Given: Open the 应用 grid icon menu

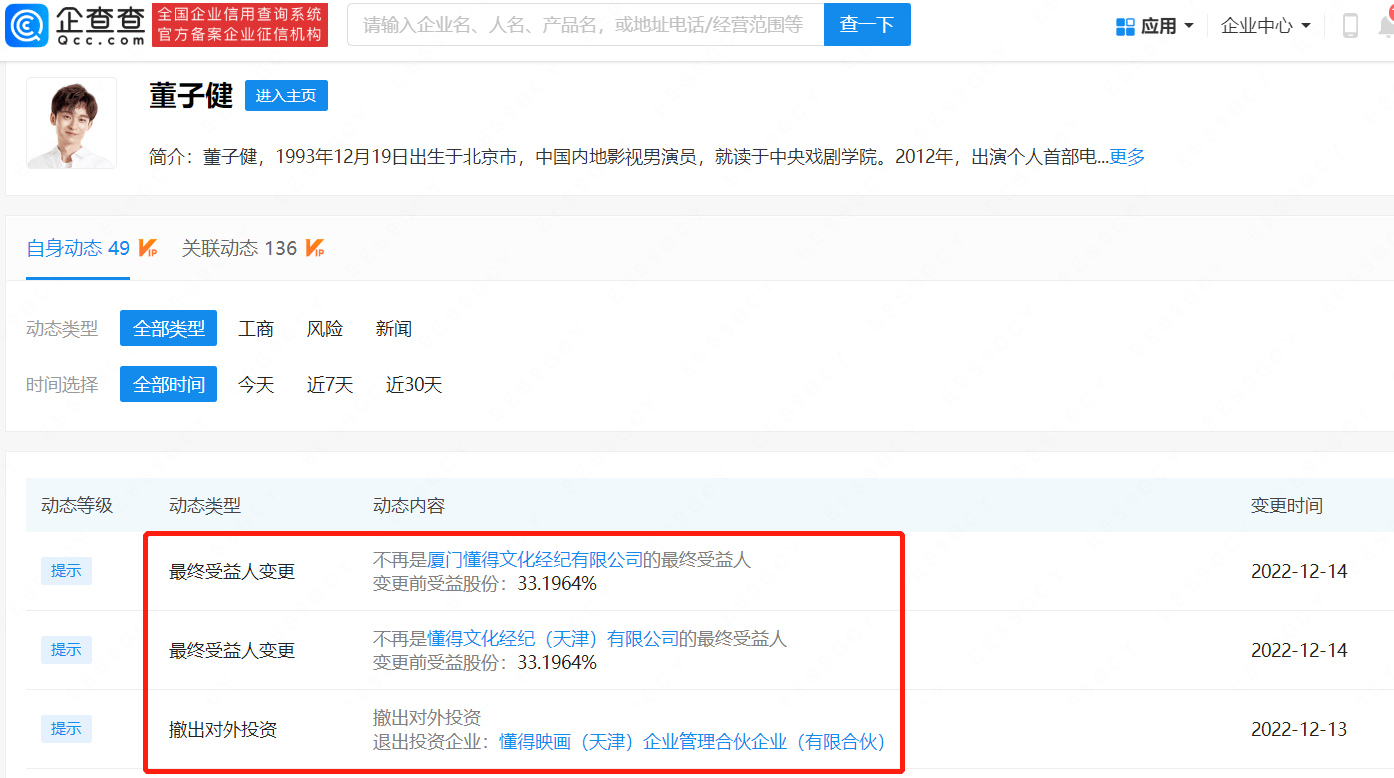Looking at the screenshot, I should 1125,26.
